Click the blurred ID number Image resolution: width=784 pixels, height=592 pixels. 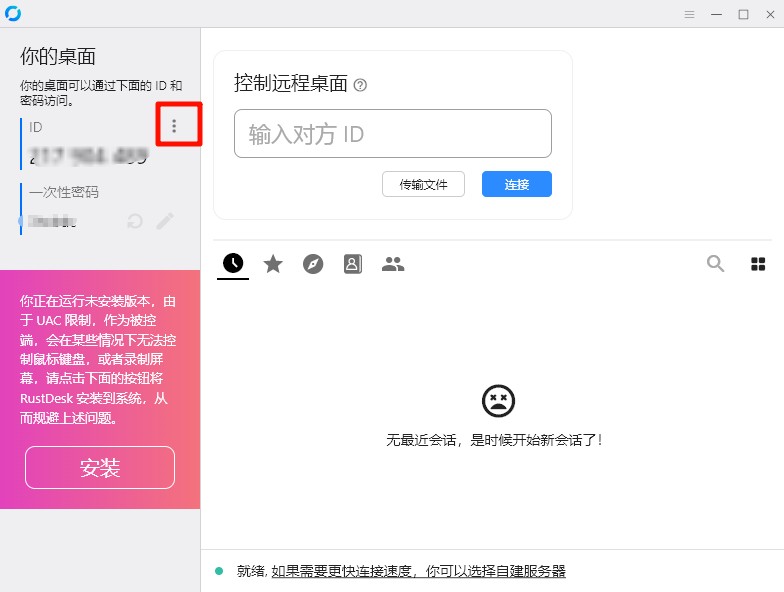pos(89,156)
